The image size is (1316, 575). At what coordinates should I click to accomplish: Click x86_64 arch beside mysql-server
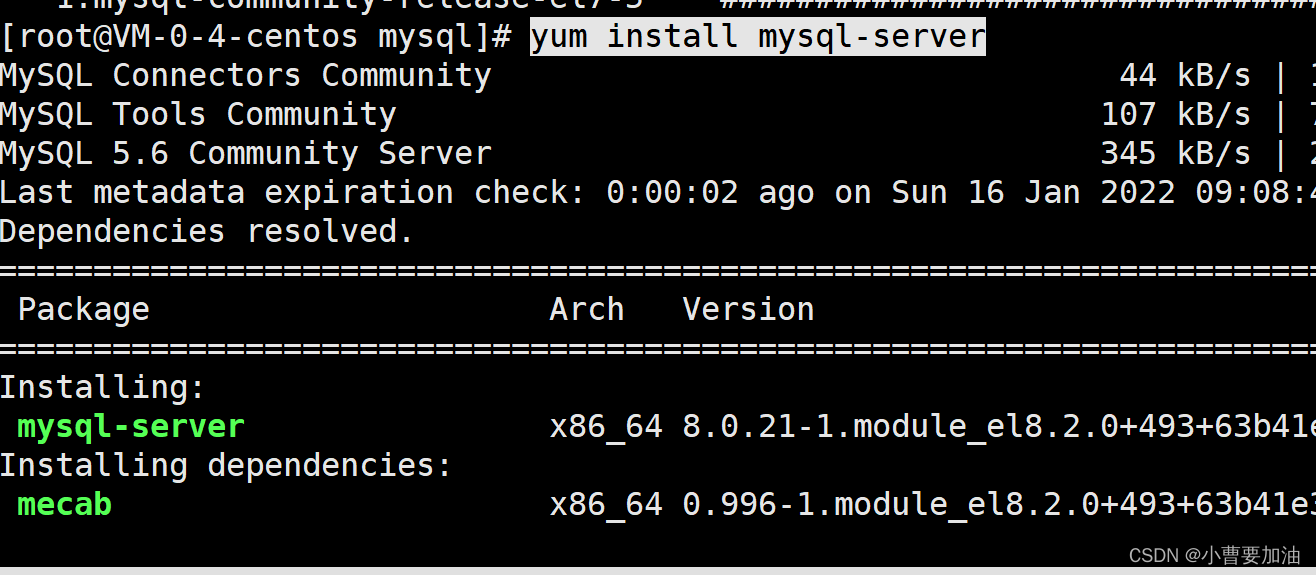(x=606, y=428)
